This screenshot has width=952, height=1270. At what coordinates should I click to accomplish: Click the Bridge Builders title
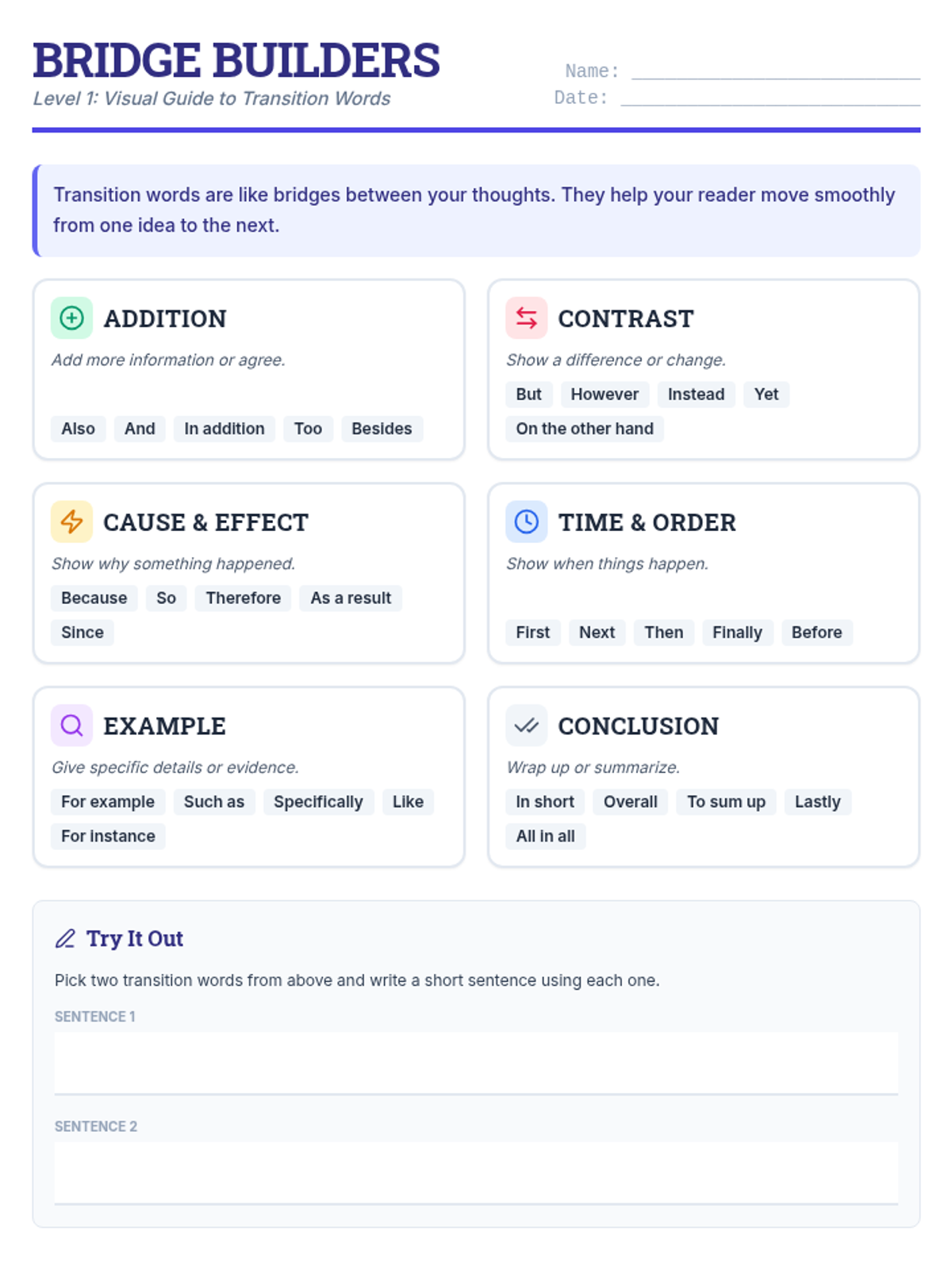(x=236, y=60)
